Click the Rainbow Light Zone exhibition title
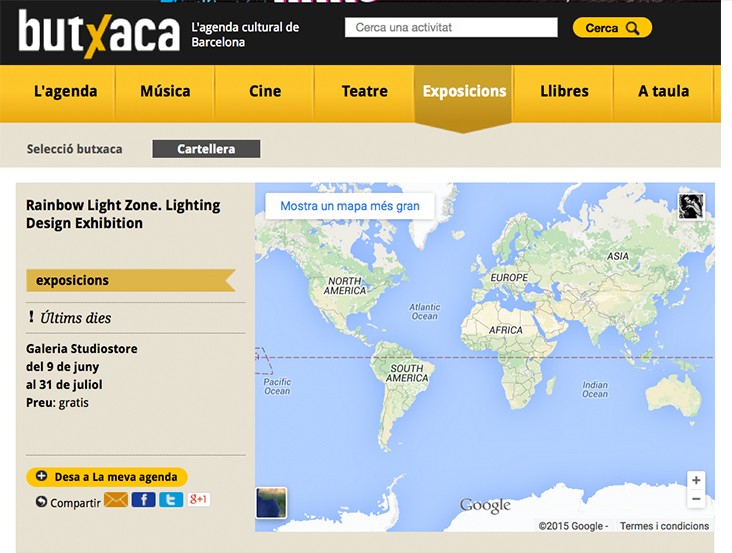 (x=123, y=214)
